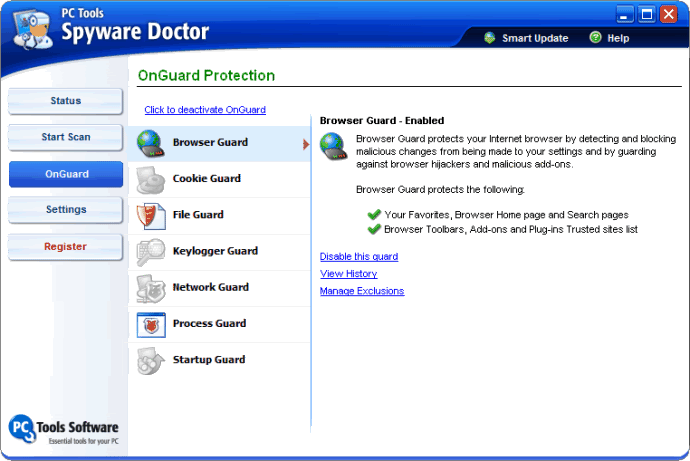Click the 'Browser Guard - Enabled' heading
The width and height of the screenshot is (690, 461).
click(x=382, y=121)
